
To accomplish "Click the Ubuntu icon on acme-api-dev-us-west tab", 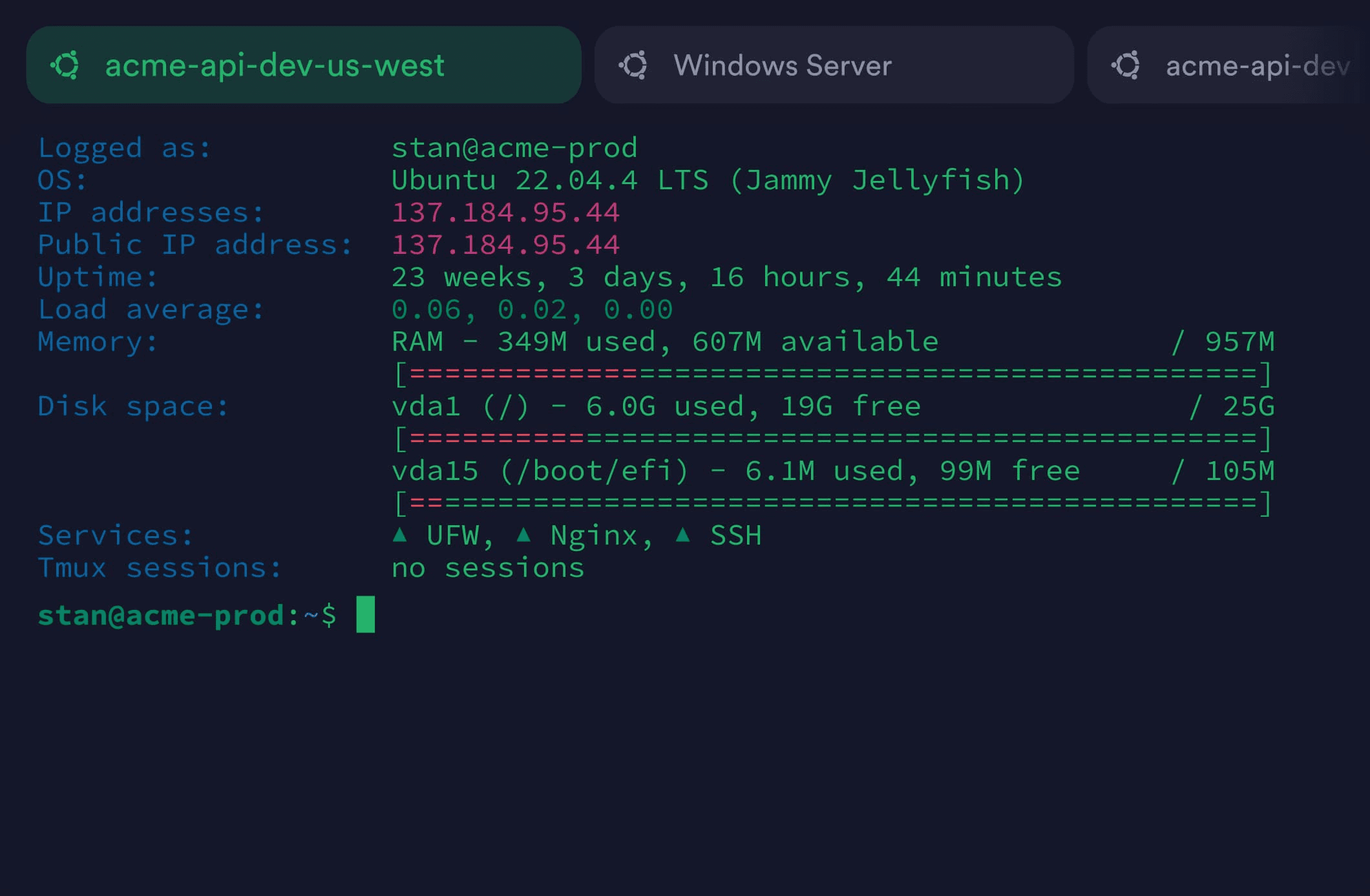I will click(65, 65).
